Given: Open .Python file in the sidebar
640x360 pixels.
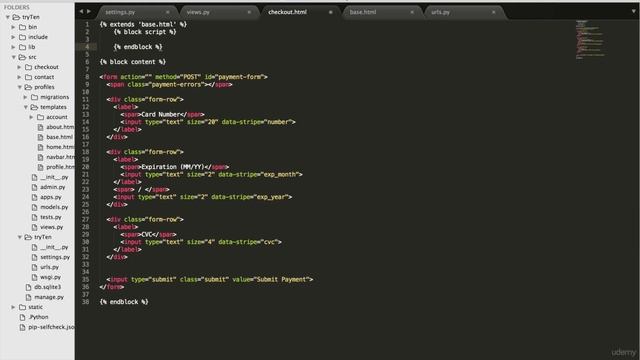Looking at the screenshot, I should pyautogui.click(x=38, y=317).
